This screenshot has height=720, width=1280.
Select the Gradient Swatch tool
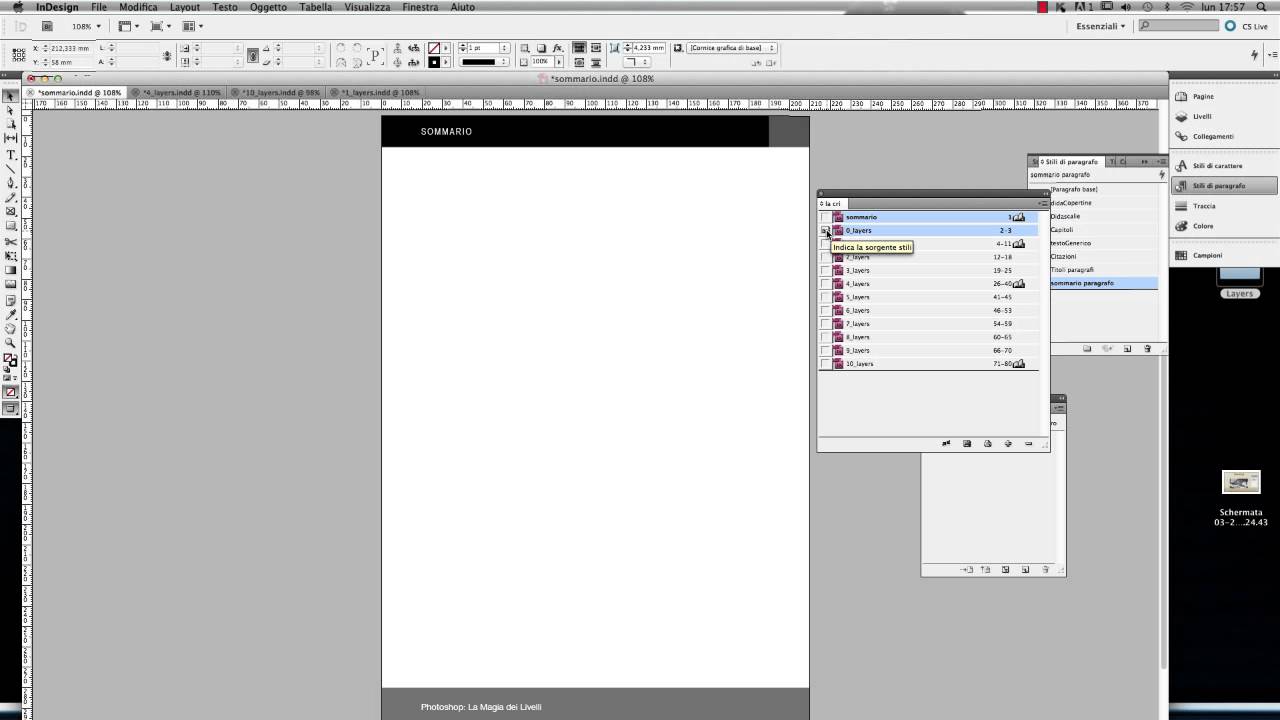pos(11,270)
